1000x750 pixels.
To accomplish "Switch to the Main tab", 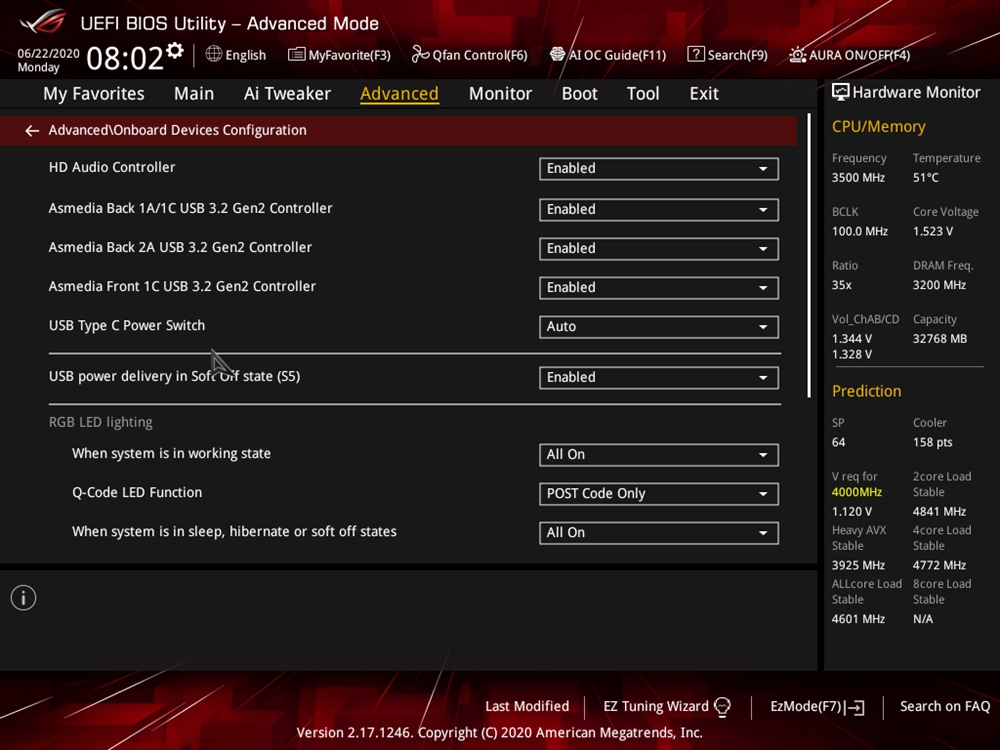I will coord(194,94).
